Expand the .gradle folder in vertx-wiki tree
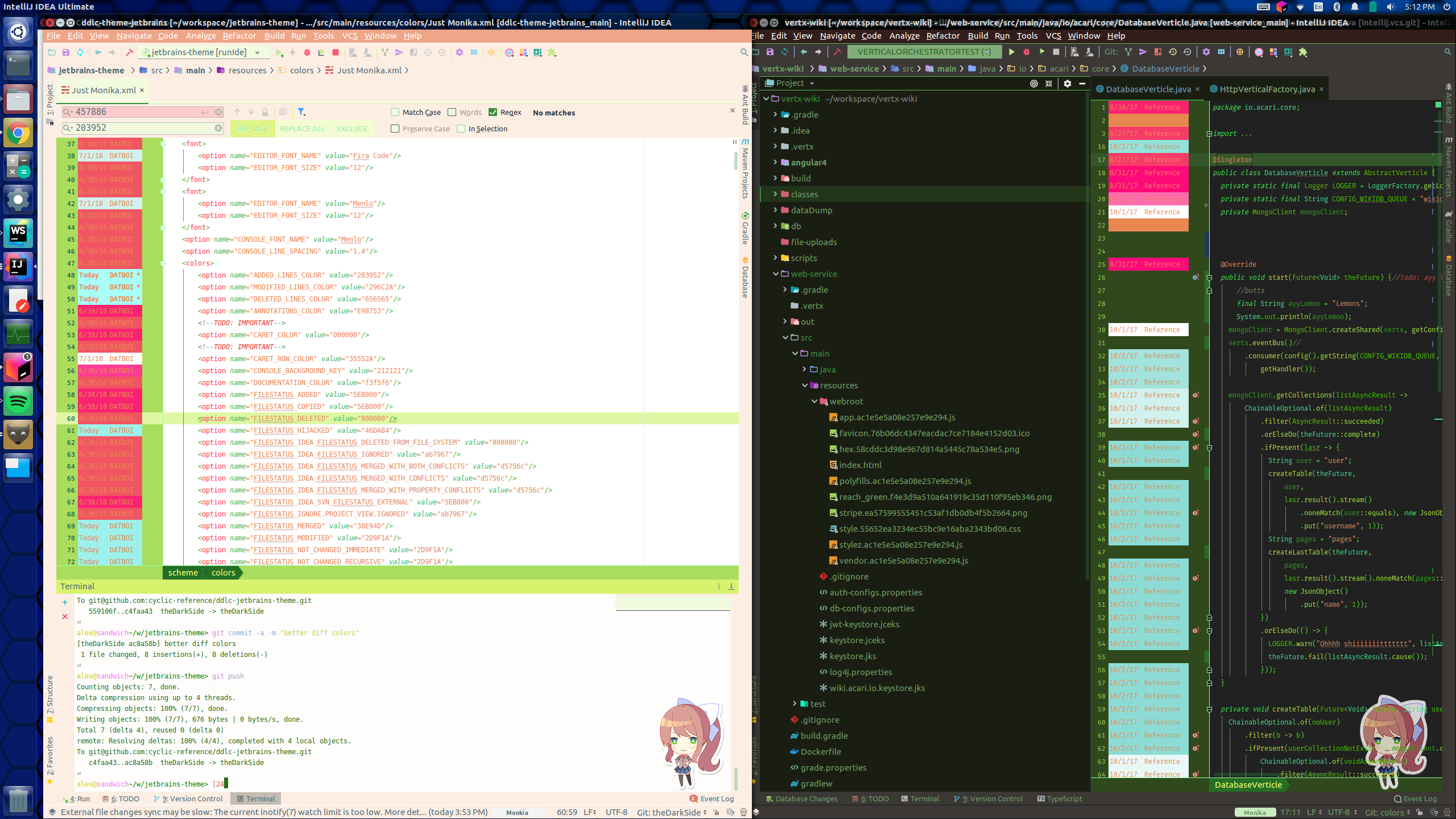 click(775, 114)
